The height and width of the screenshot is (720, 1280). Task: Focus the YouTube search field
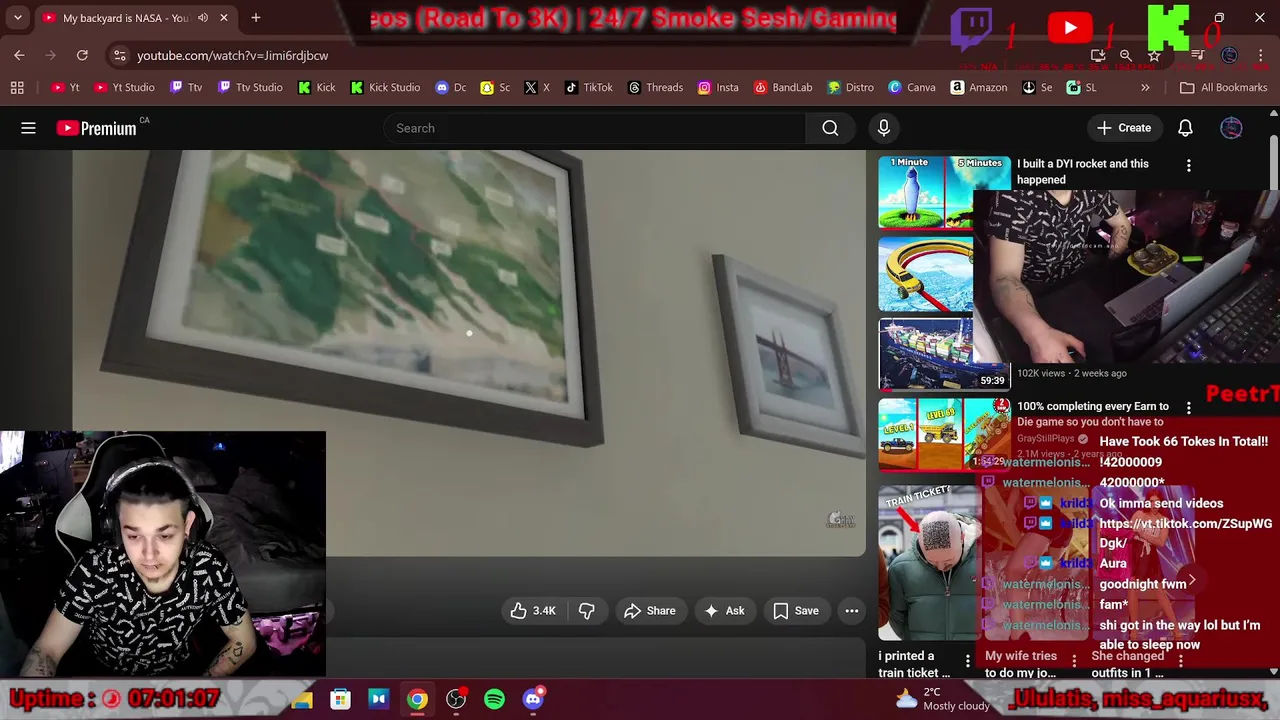point(594,128)
